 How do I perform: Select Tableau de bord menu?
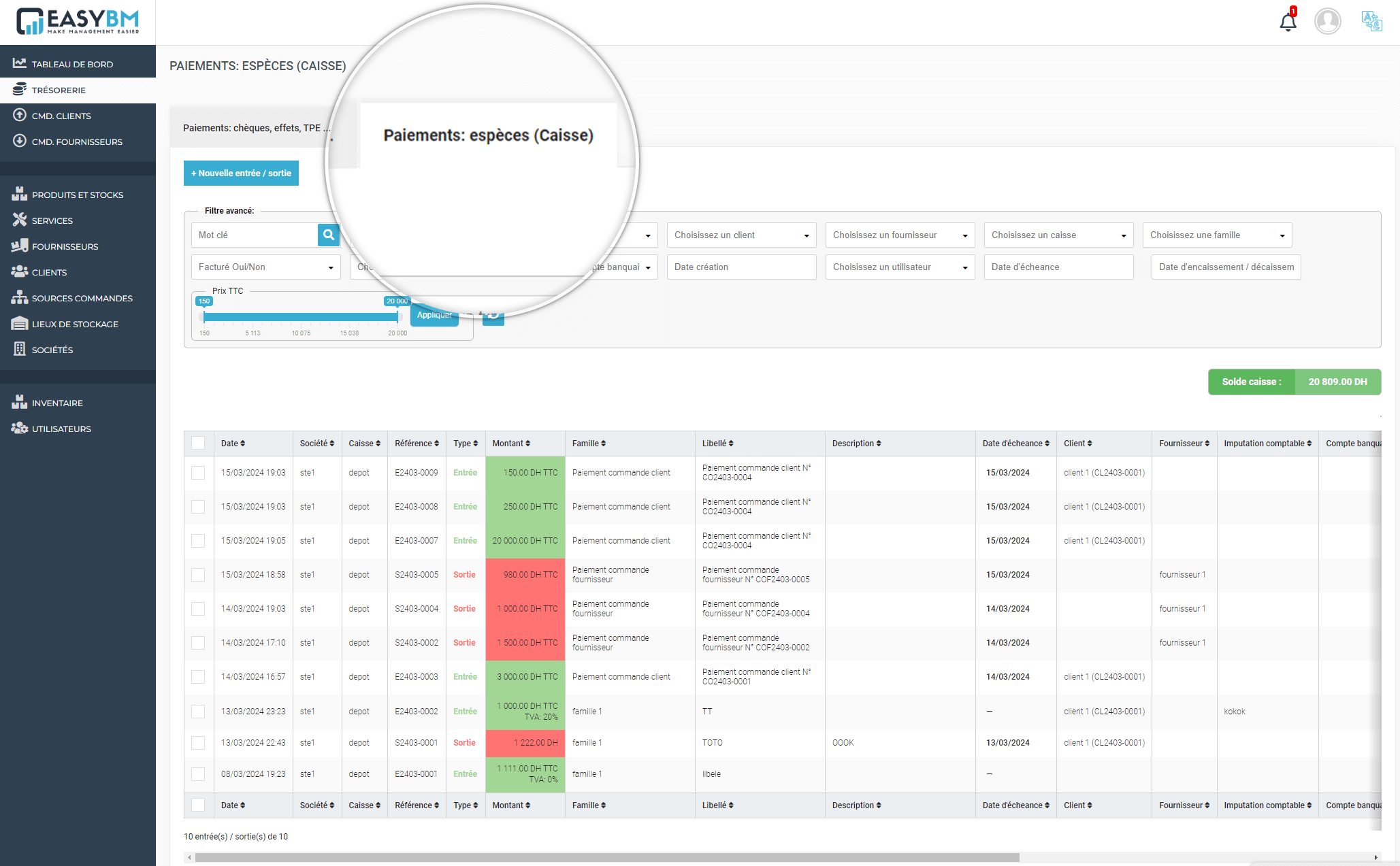(78, 64)
